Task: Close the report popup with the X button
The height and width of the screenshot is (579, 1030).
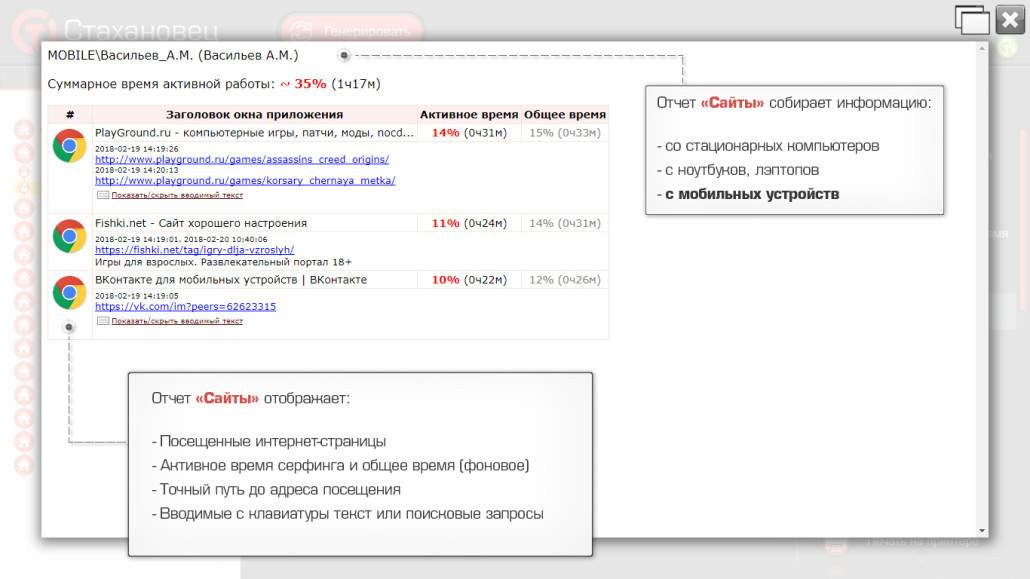Action: (x=1010, y=20)
